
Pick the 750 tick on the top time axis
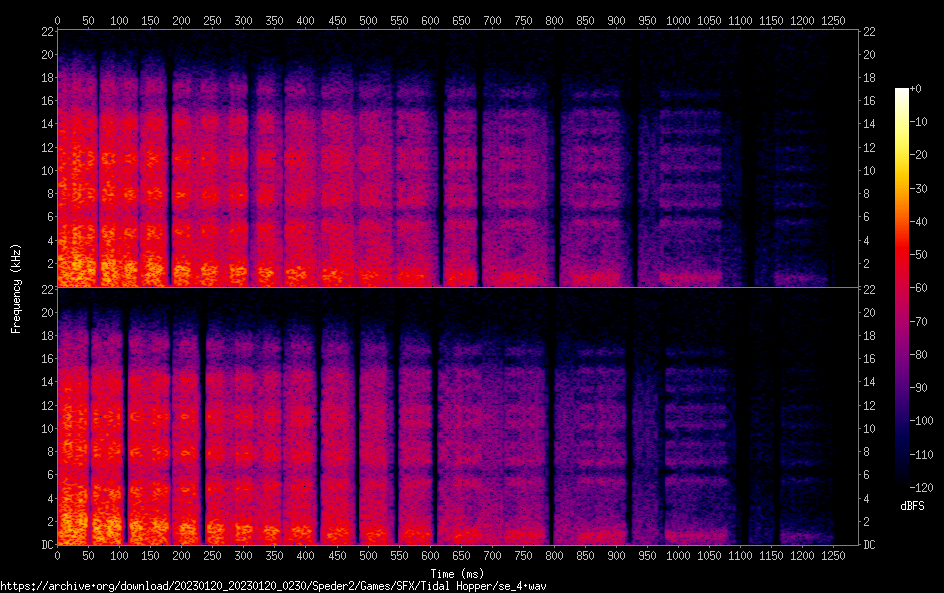(x=523, y=20)
